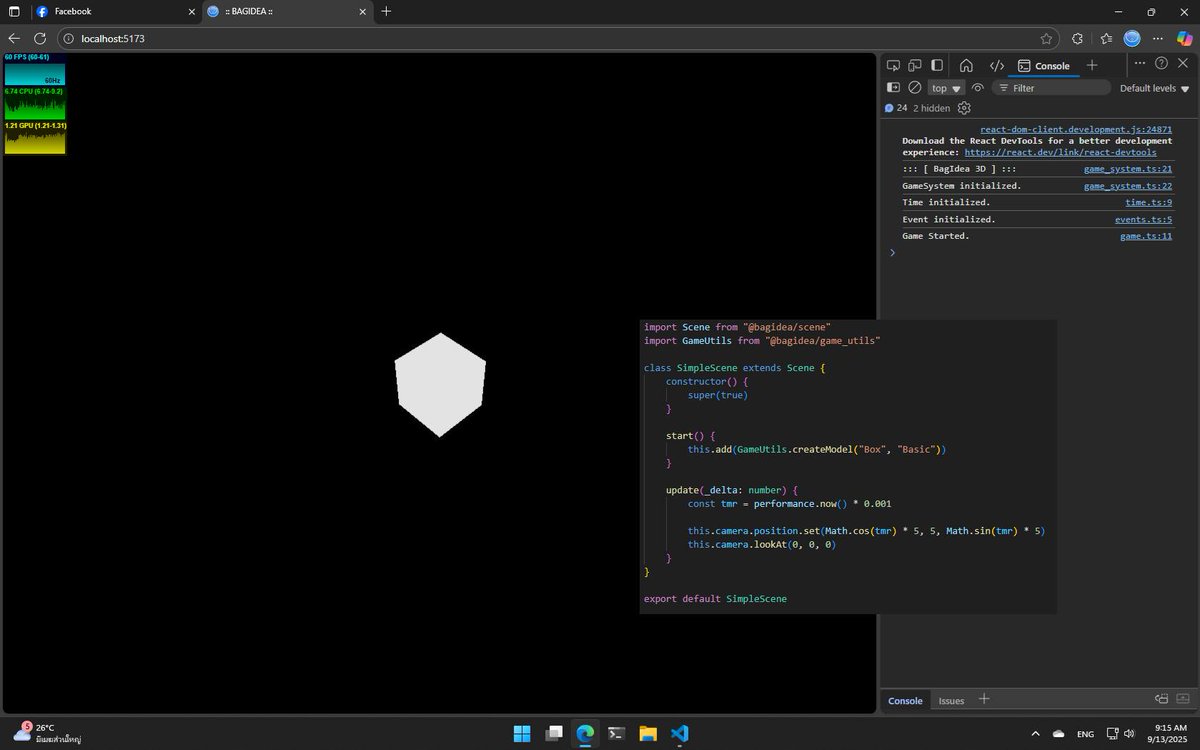Open the Default levels dropdown
Image resolution: width=1200 pixels, height=750 pixels.
1153,88
